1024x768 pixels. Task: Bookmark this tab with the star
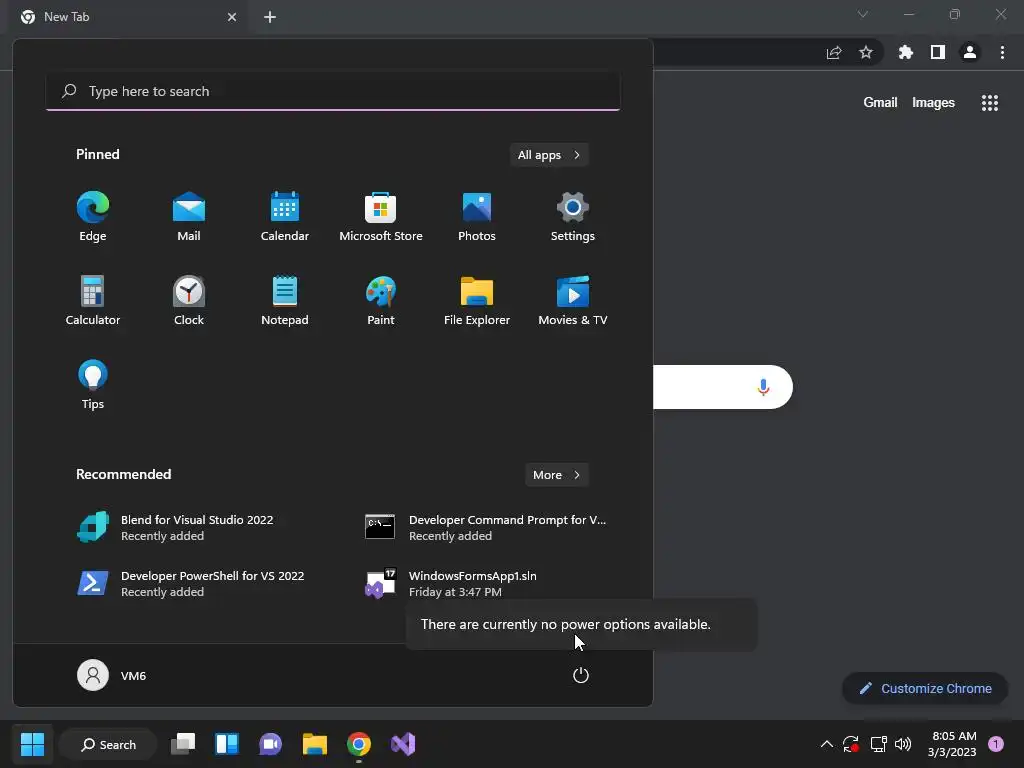(866, 52)
